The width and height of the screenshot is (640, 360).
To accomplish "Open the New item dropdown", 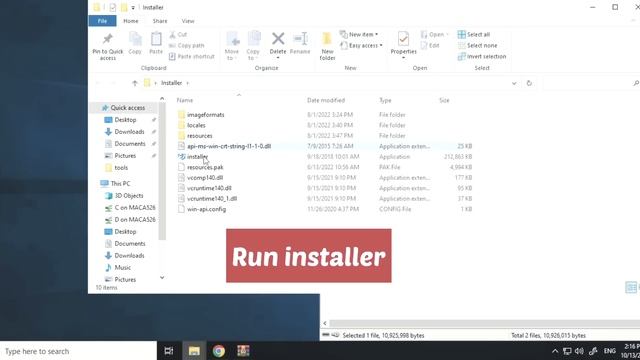I will tap(359, 35).
